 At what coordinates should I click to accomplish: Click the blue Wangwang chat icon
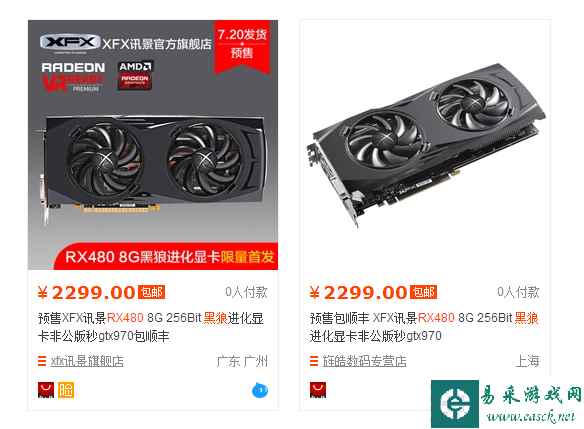[260, 390]
